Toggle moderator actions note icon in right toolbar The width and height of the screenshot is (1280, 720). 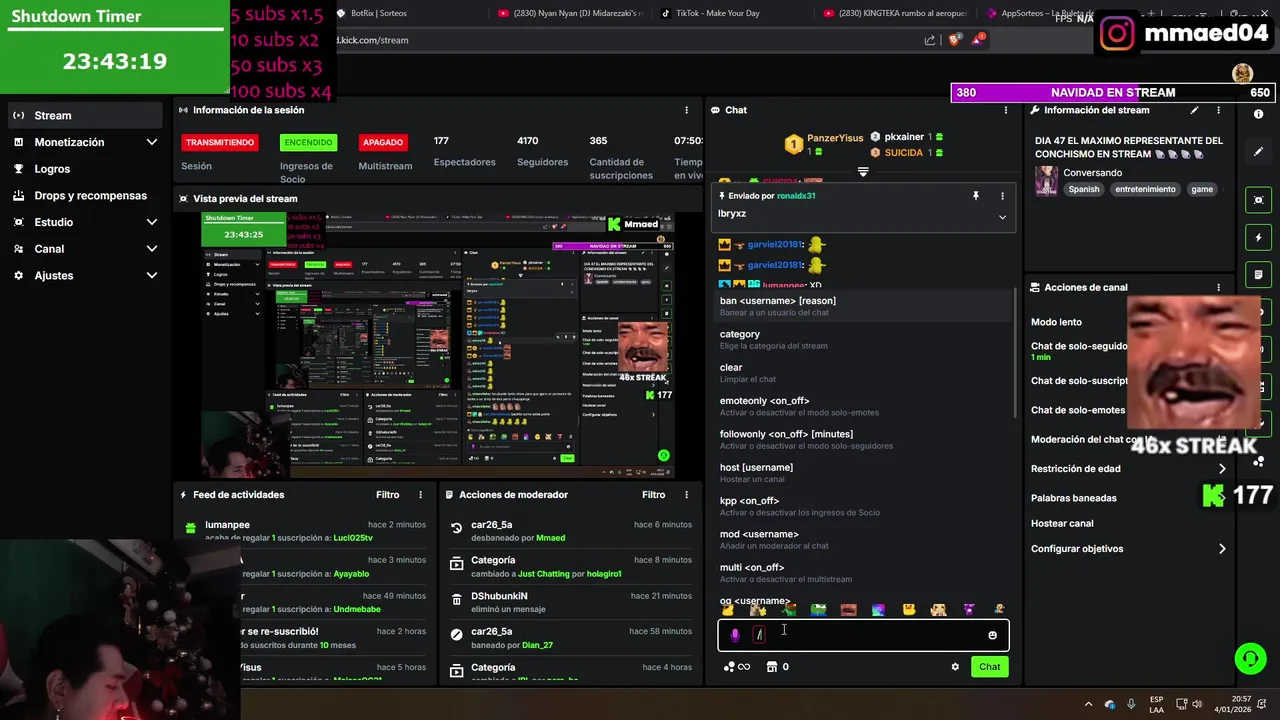[1259, 274]
